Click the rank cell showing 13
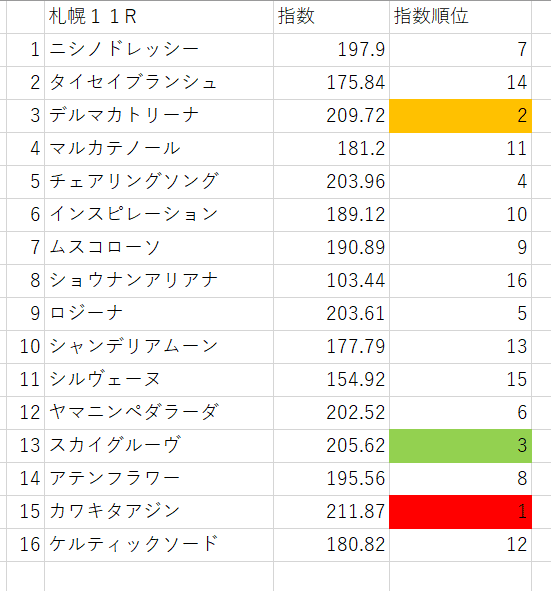Screen dimensions: 551x591 460,347
